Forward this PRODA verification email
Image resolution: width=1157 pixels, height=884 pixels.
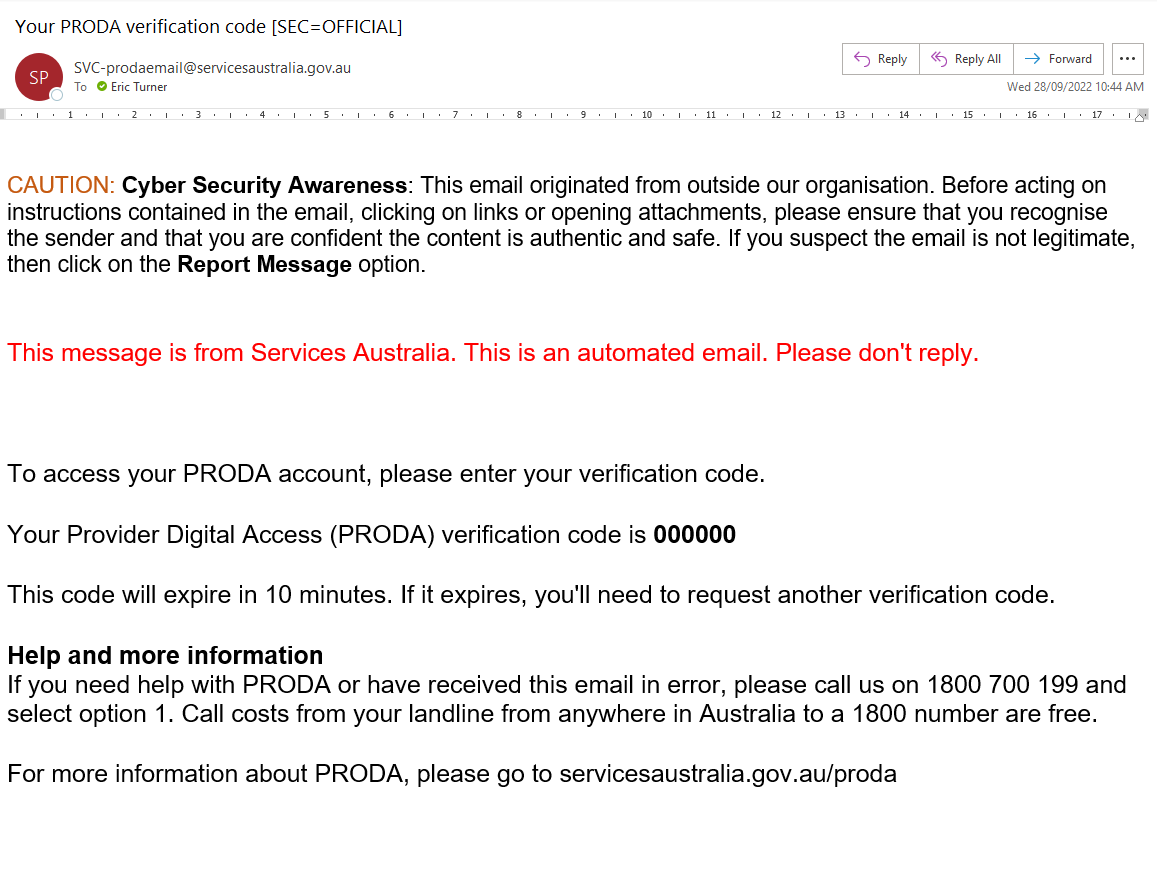[x=1059, y=59]
